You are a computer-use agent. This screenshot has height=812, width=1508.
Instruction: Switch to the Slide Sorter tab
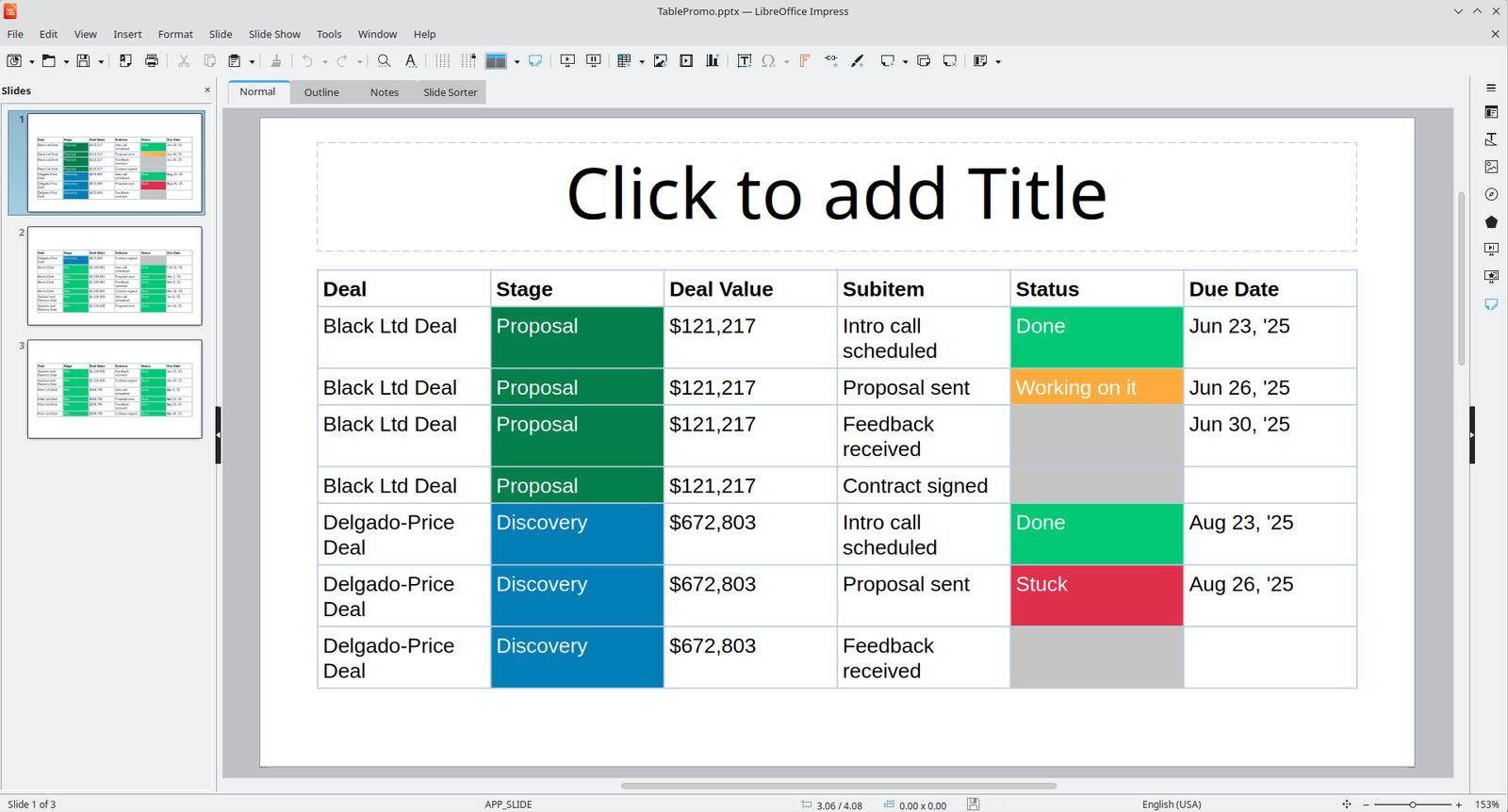(x=451, y=92)
